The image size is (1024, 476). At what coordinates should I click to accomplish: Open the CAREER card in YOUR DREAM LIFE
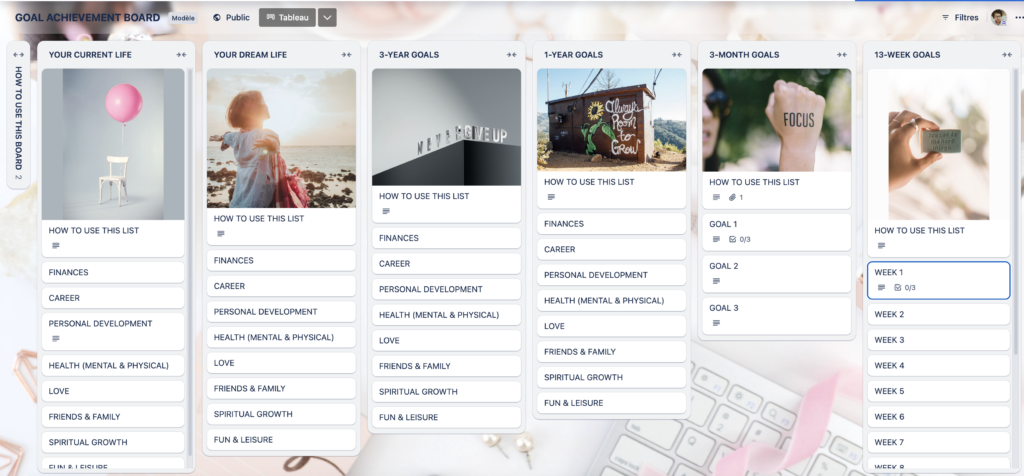pyautogui.click(x=281, y=286)
